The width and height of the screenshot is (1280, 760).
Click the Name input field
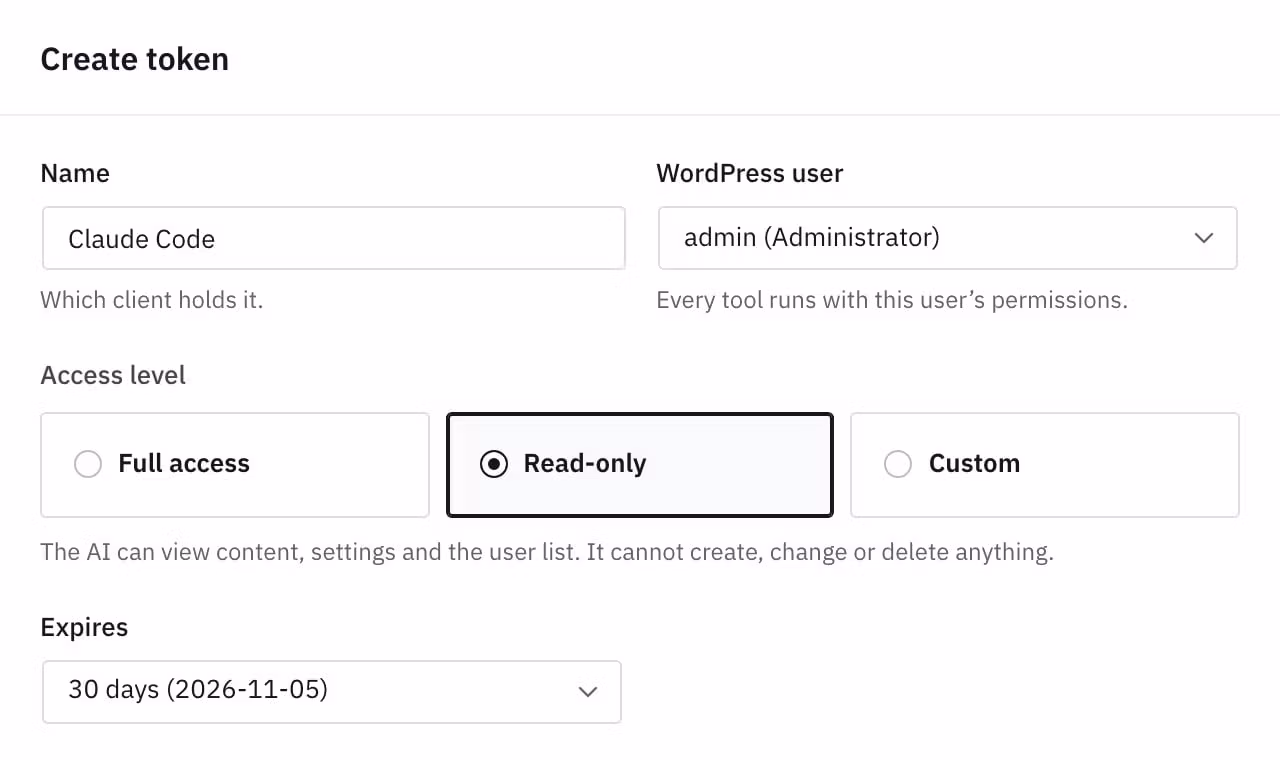point(334,238)
